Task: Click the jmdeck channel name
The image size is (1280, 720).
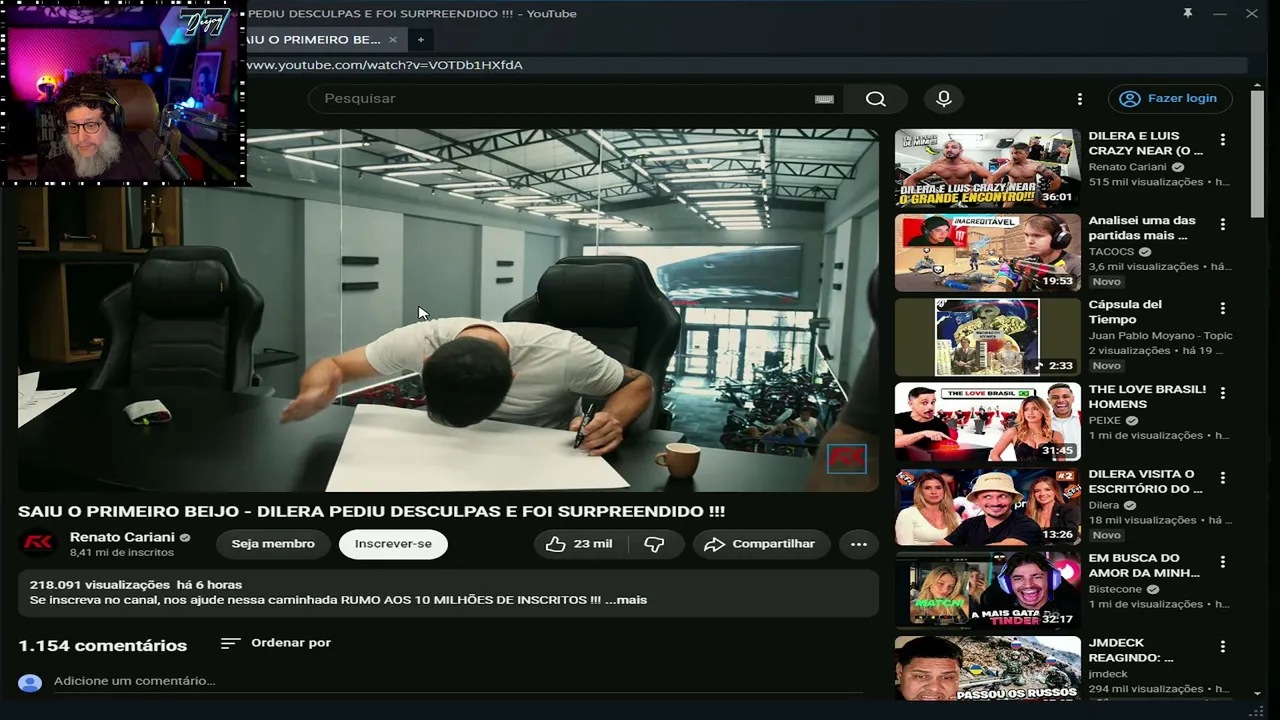Action: [x=1108, y=674]
